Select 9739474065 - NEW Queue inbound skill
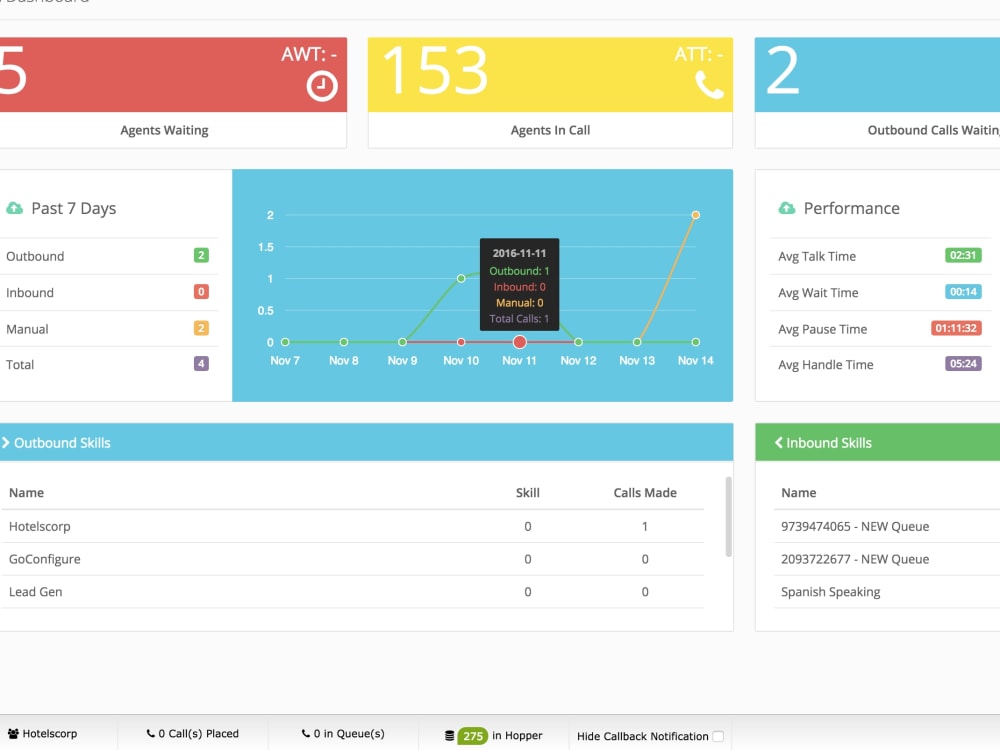The image size is (1000, 750). coord(855,526)
